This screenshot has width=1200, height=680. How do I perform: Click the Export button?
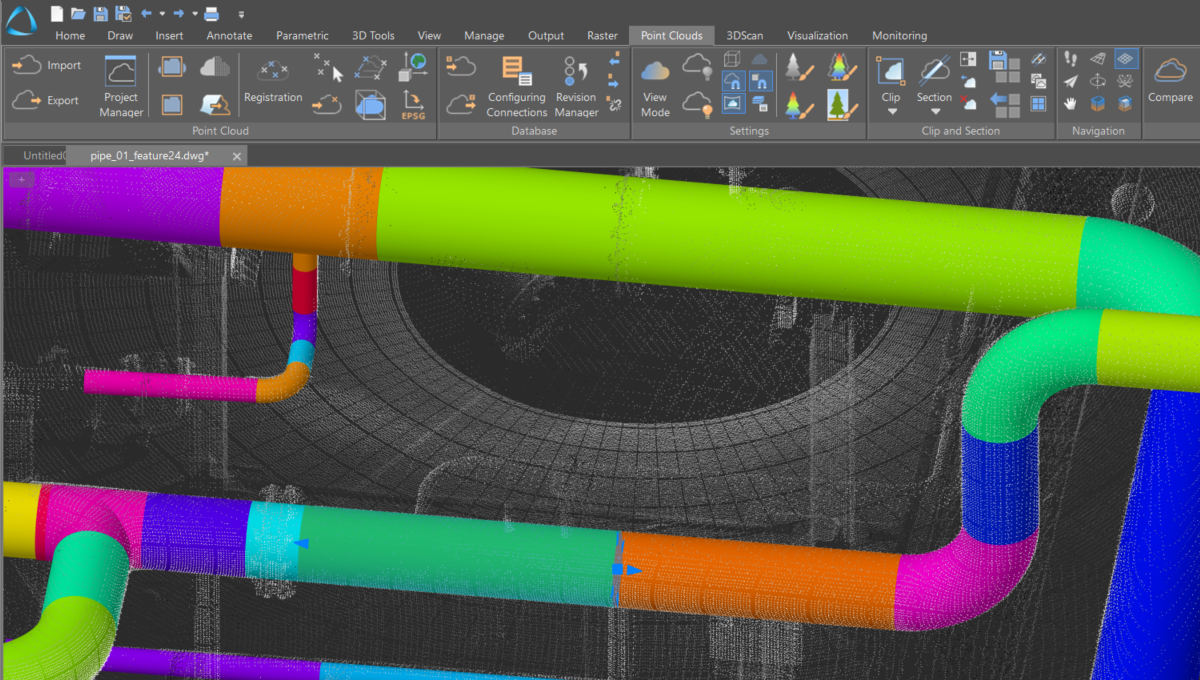click(45, 100)
